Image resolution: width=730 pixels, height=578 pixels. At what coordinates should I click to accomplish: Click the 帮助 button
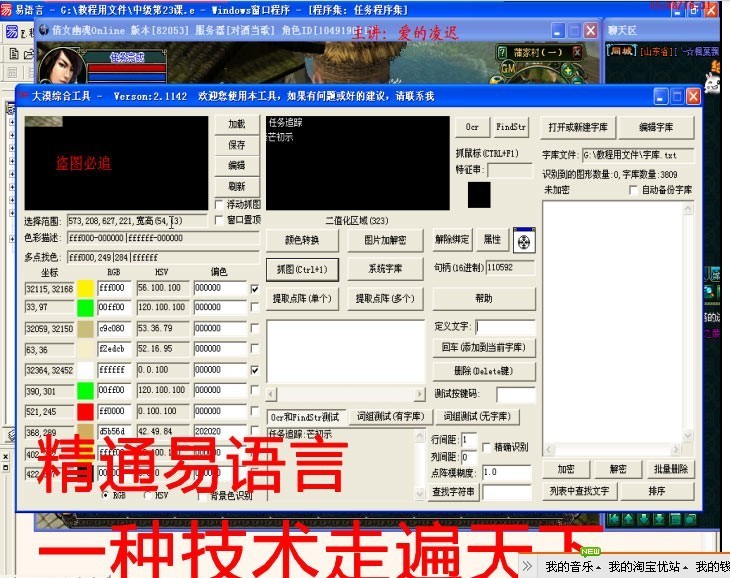484,298
